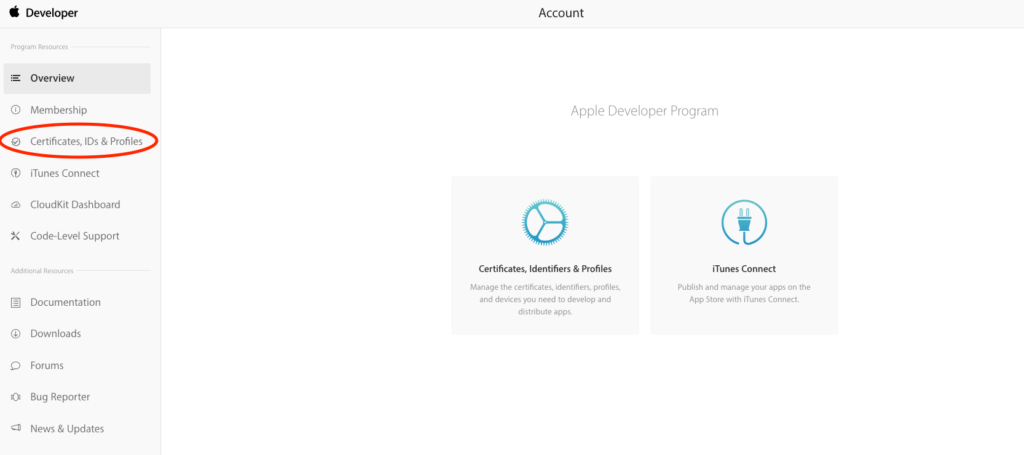Viewport: 1024px width, 455px height.
Task: Select Overview in the sidebar
Action: click(77, 78)
